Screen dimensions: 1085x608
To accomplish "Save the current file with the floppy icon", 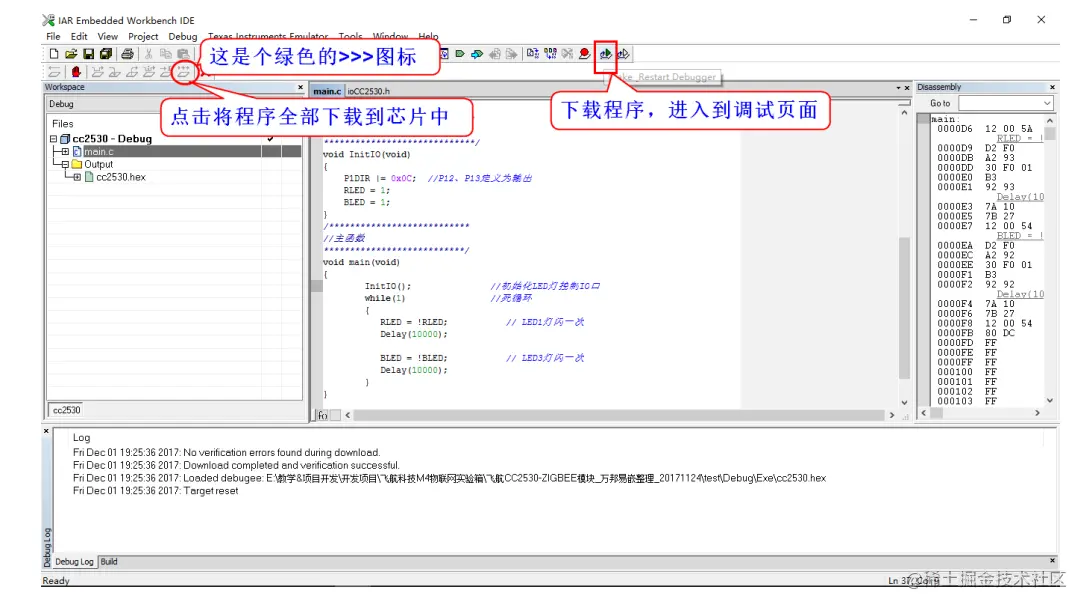I will tap(89, 54).
